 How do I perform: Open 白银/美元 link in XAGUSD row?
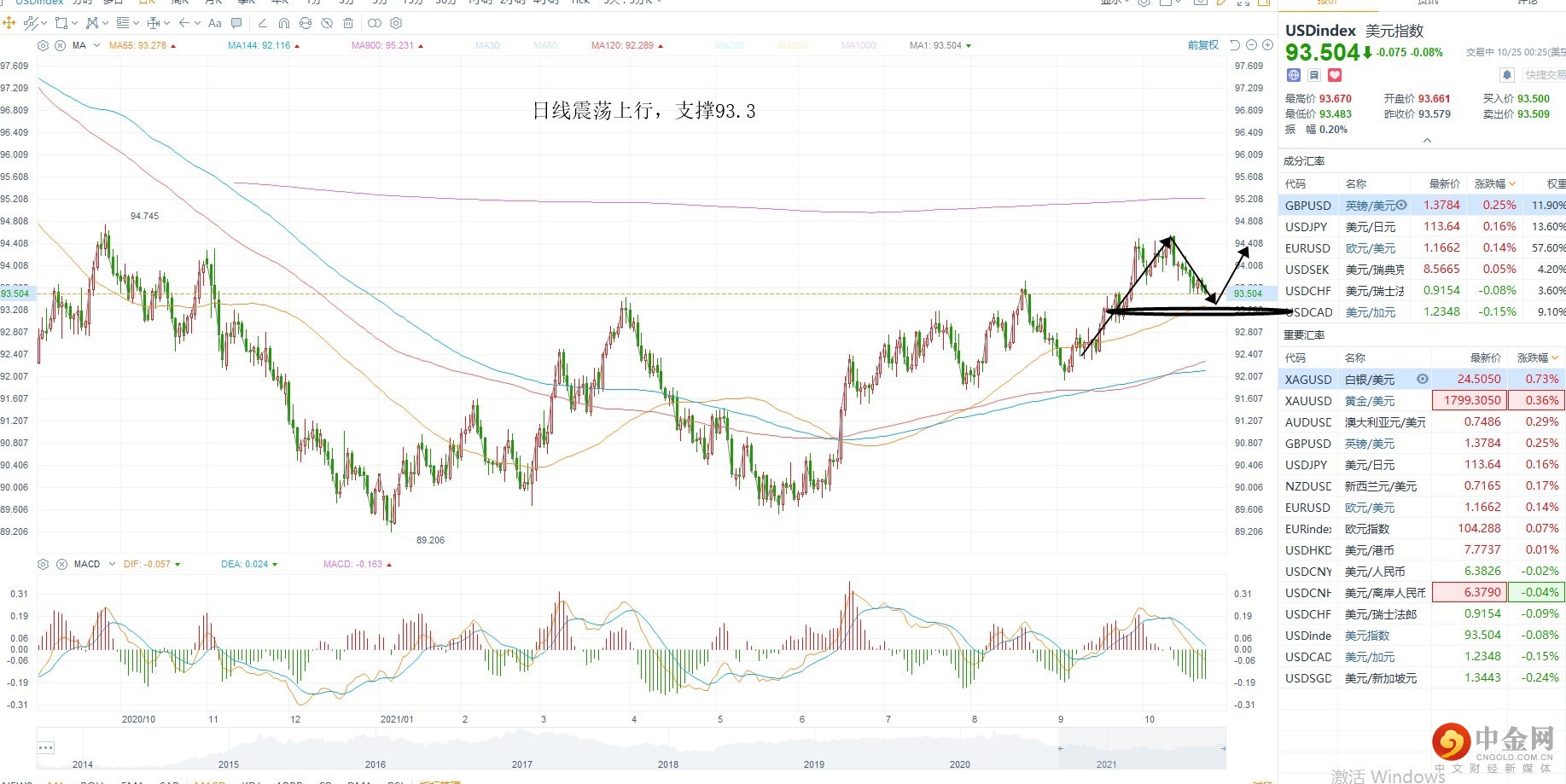tap(1370, 380)
